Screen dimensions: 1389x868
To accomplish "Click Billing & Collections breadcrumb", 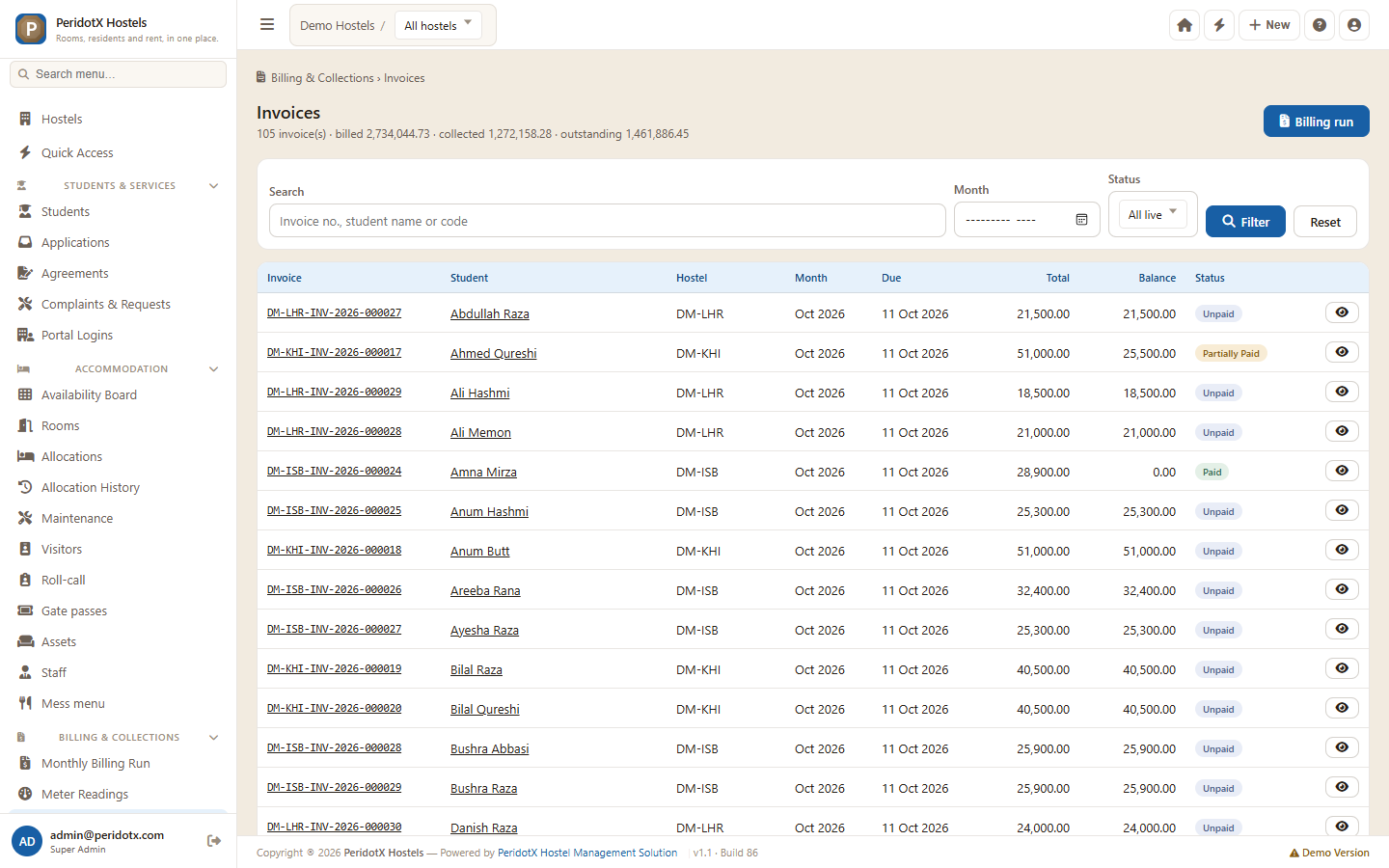I will (322, 78).
